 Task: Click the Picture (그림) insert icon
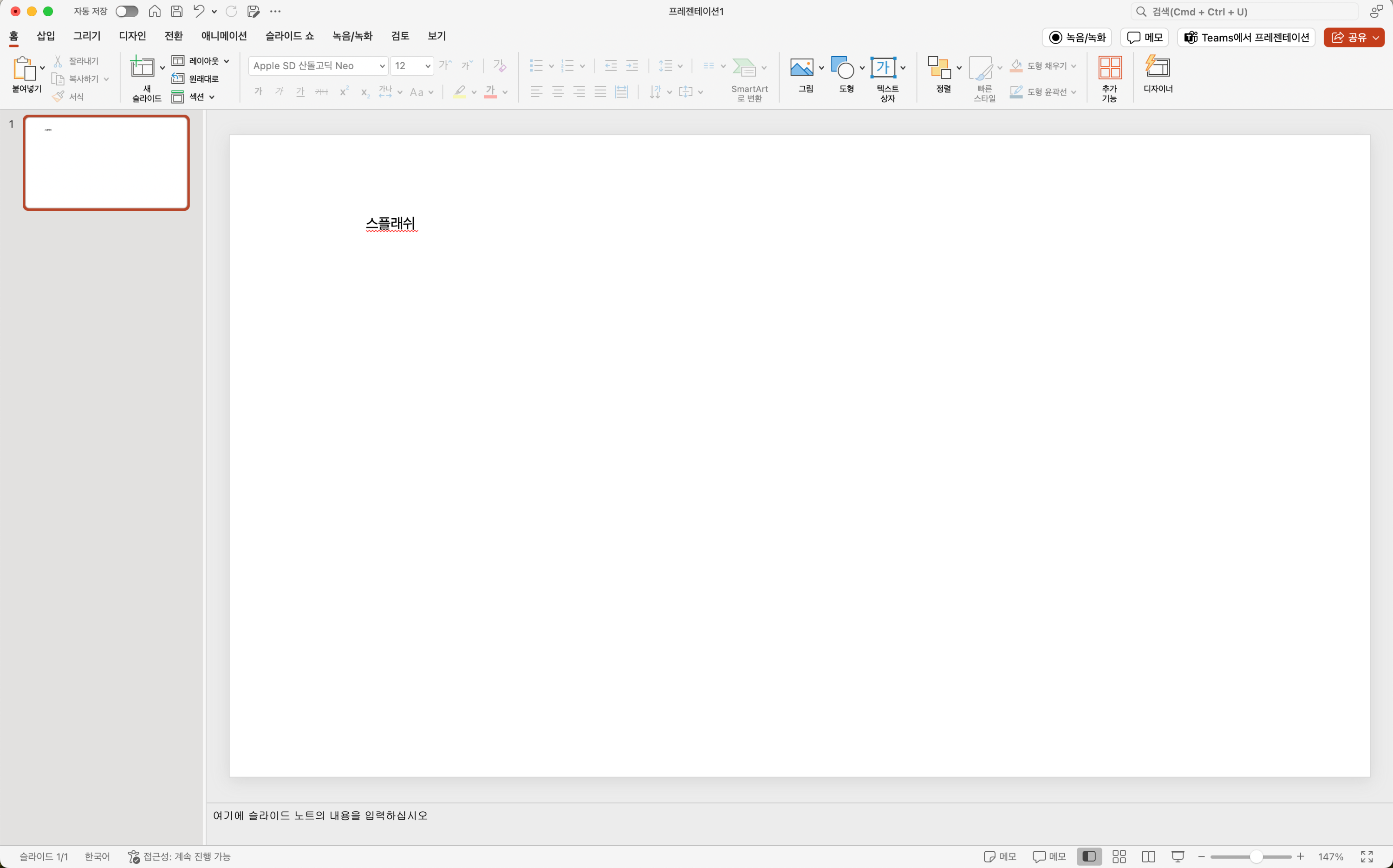[x=801, y=68]
